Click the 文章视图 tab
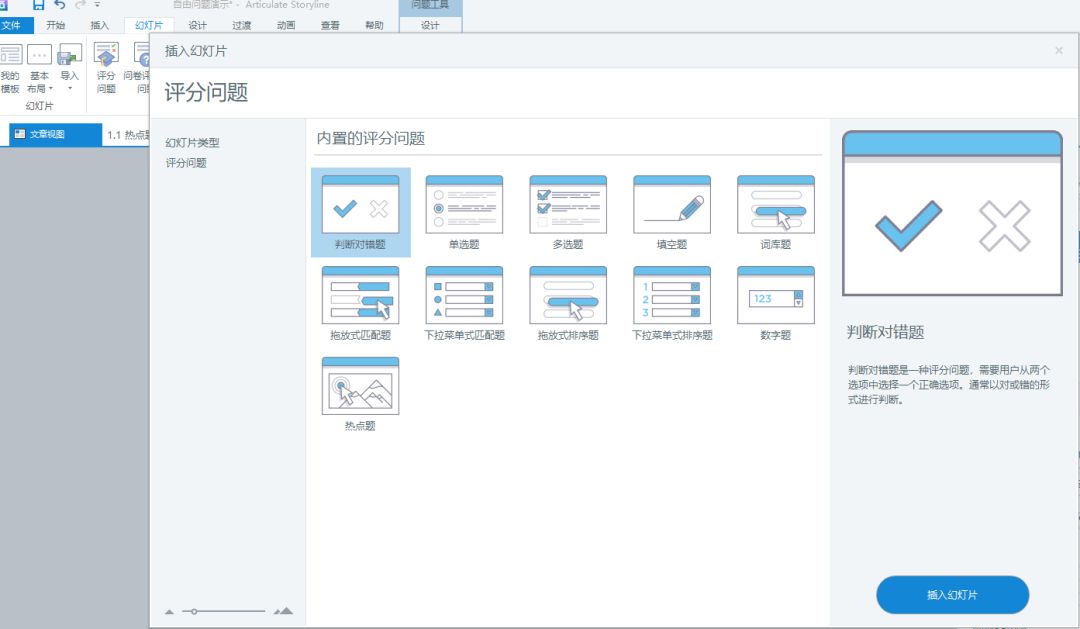 click(55, 134)
